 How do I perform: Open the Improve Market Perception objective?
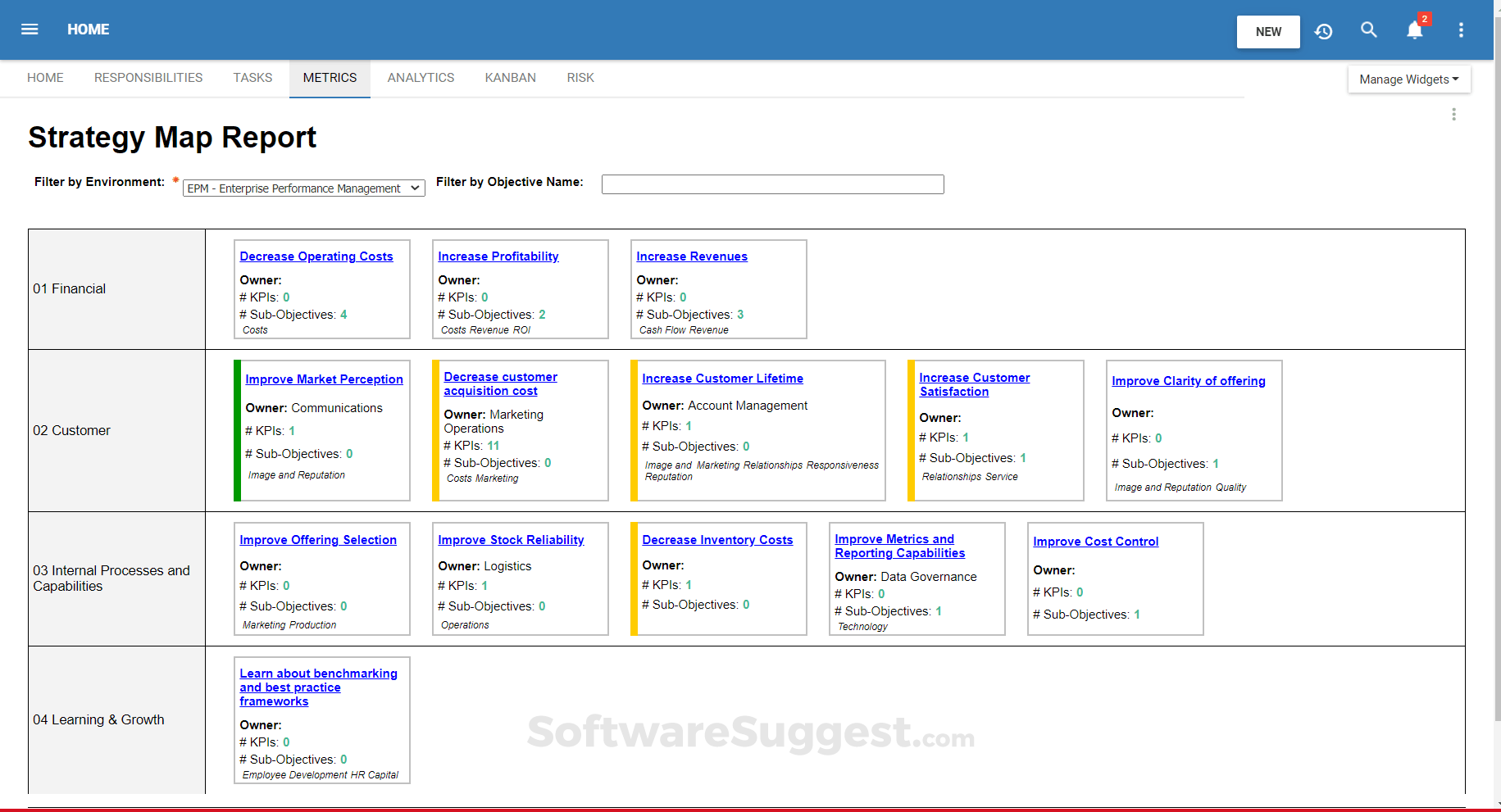tap(324, 379)
